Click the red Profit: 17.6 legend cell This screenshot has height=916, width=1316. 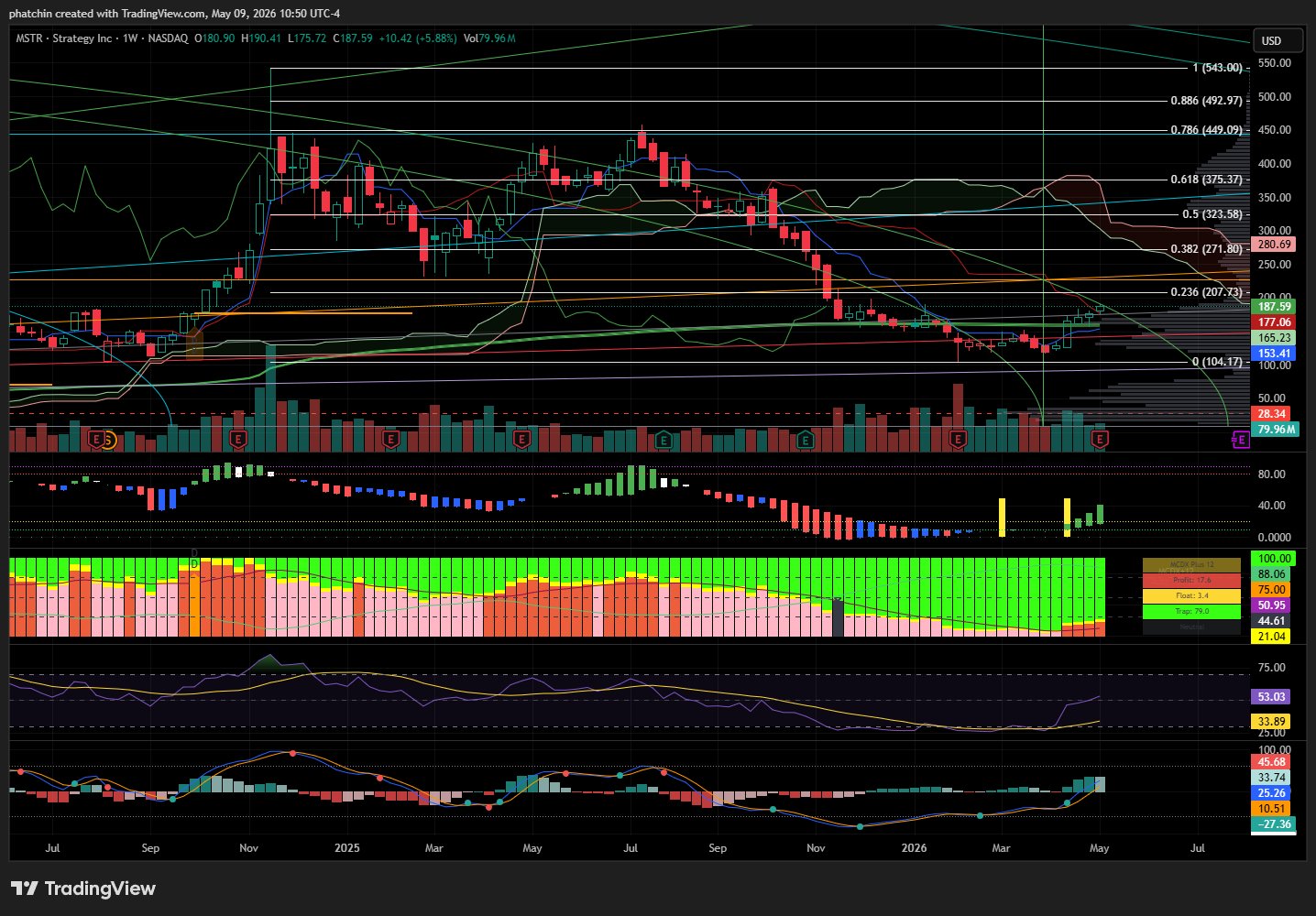(x=1191, y=580)
